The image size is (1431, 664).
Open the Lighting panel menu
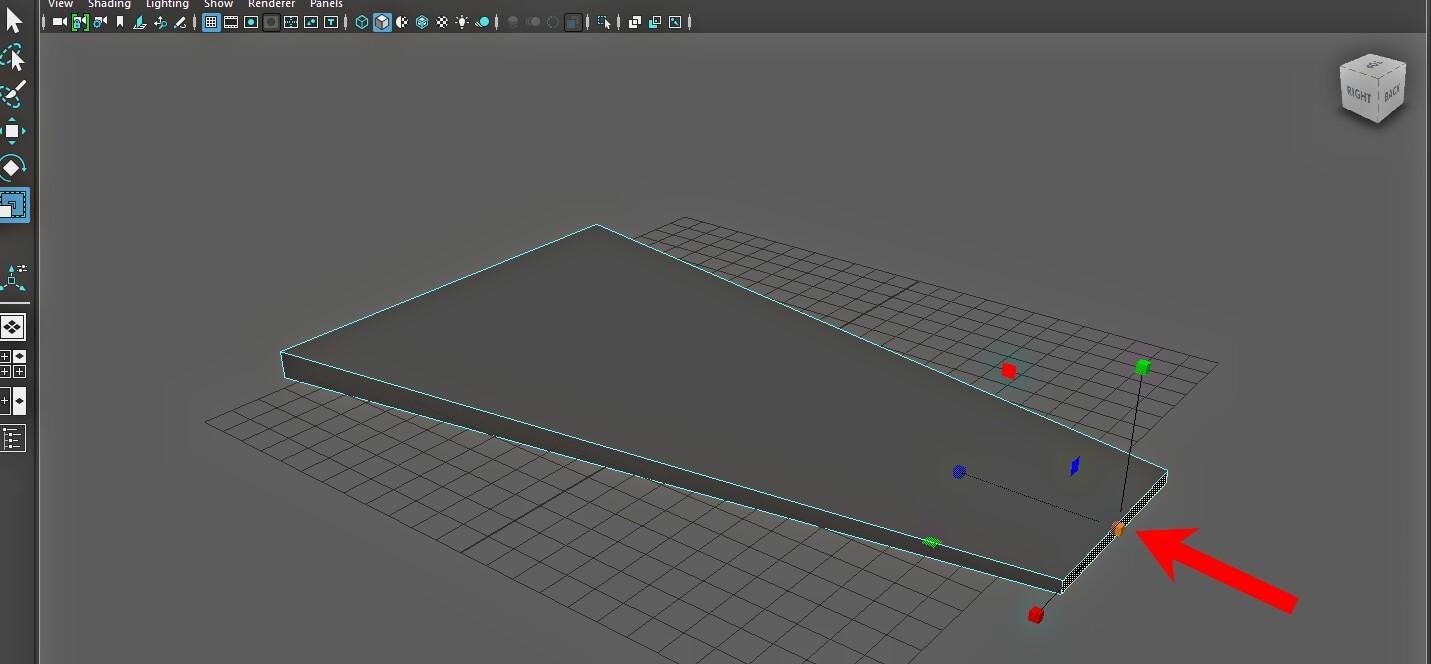pos(167,4)
